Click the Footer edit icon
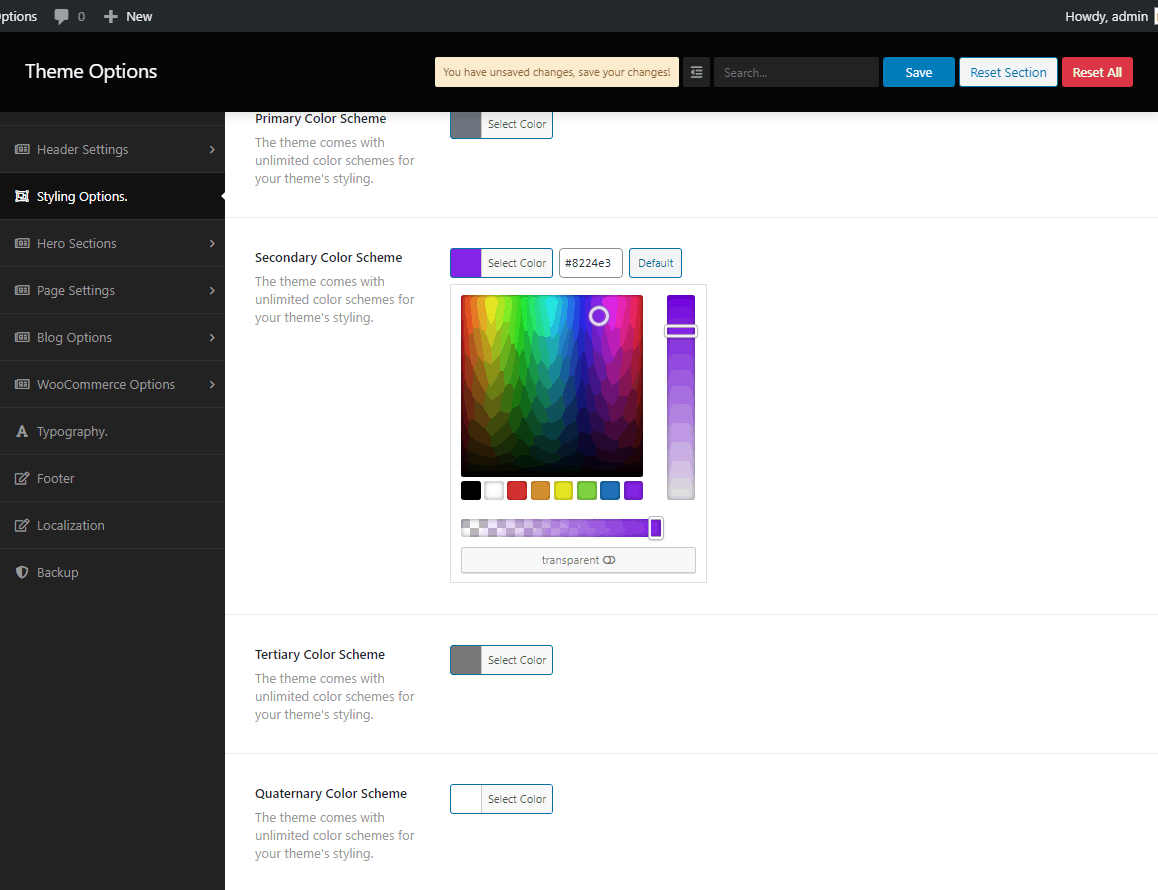1158x890 pixels. [x=22, y=478]
